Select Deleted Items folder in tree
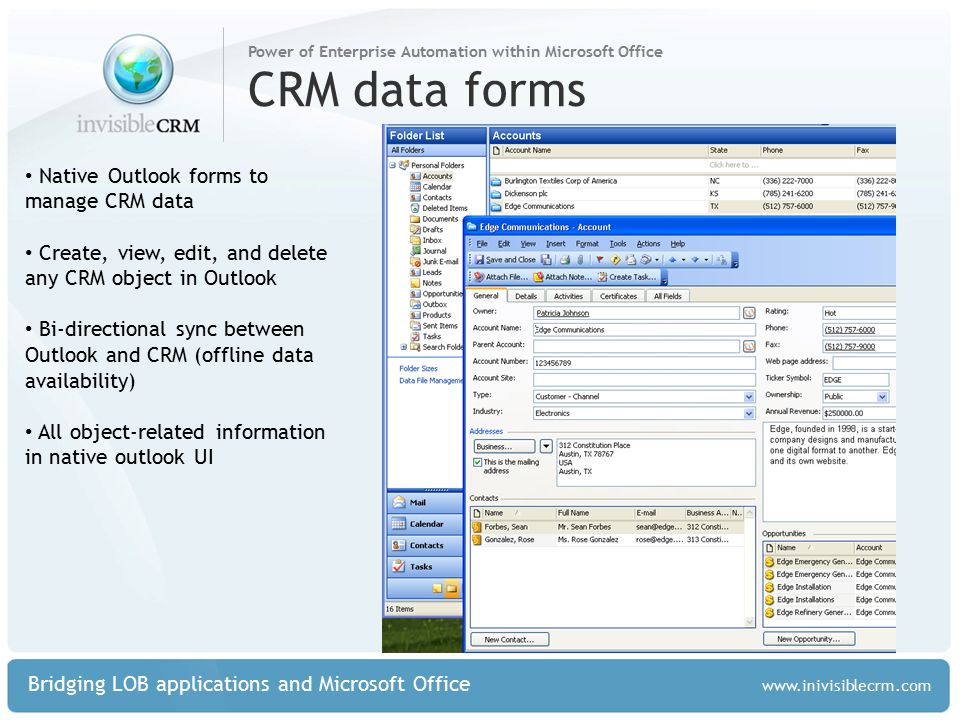Viewport: 960px width, 720px height. [x=439, y=208]
